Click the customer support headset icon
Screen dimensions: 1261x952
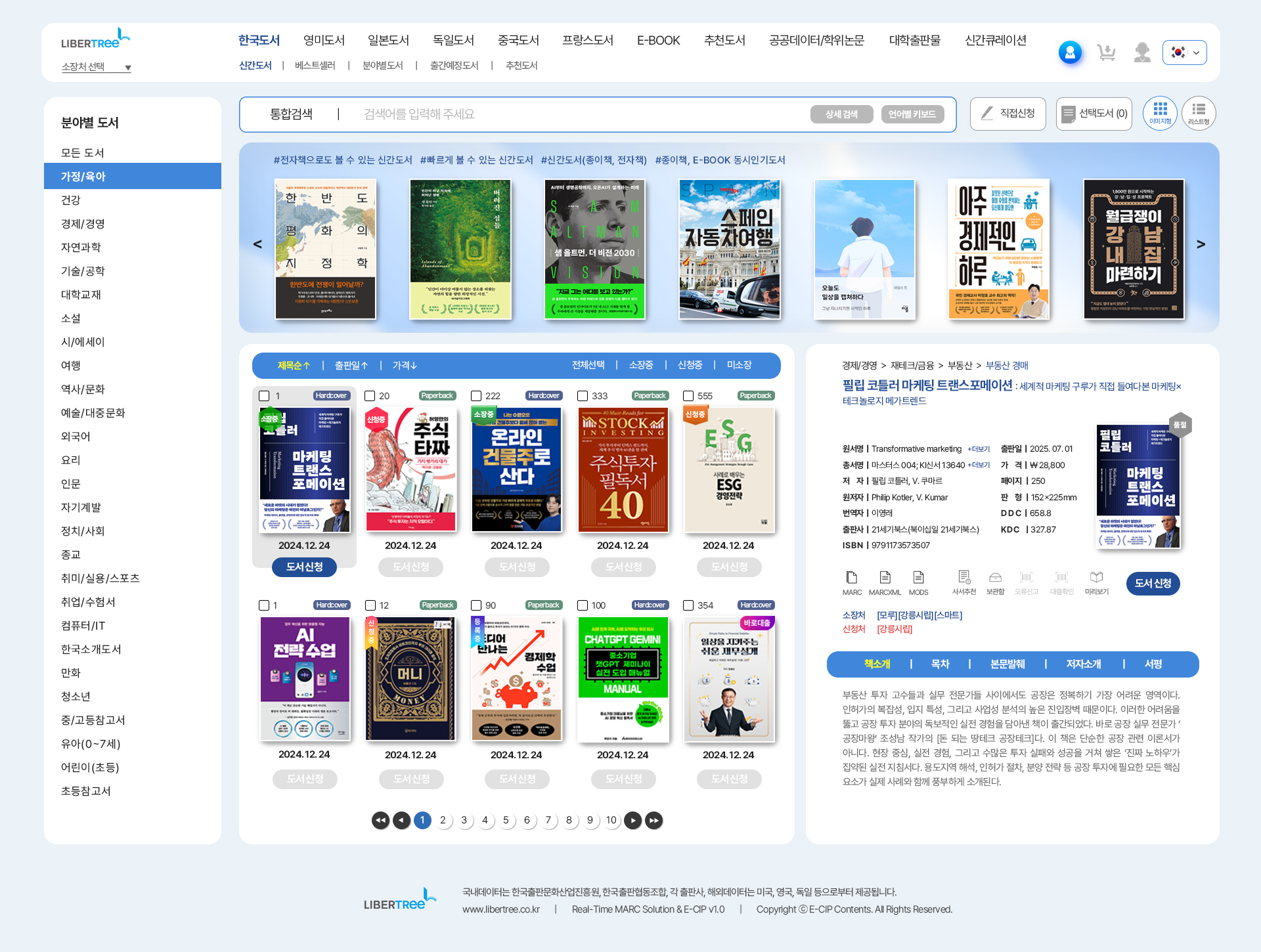[x=1143, y=53]
